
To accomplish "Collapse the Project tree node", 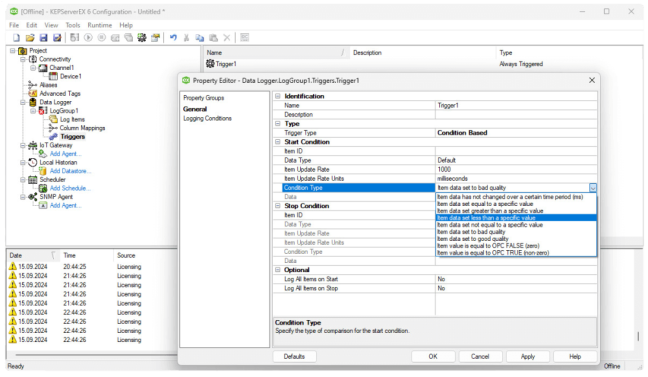I will 13,51.
